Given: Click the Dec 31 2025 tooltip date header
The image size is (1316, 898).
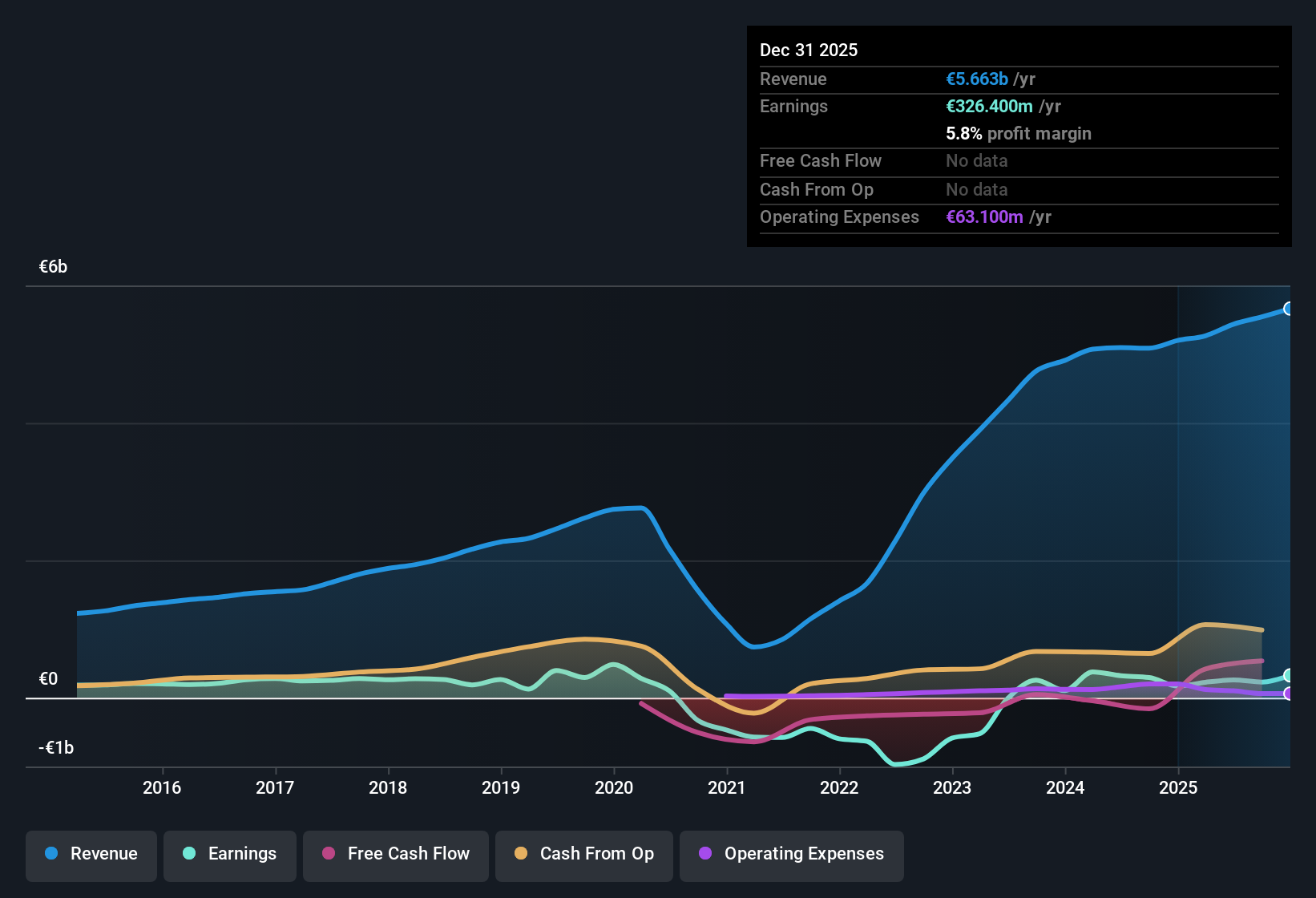Looking at the screenshot, I should point(809,50).
